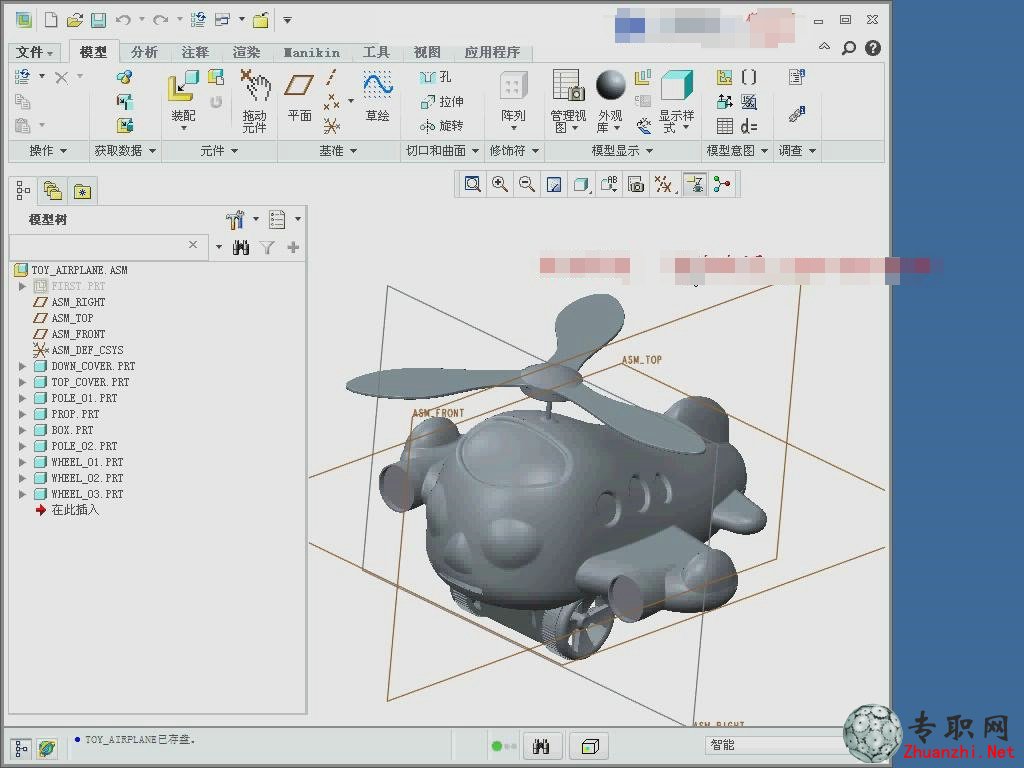Click the Hole (孔) tool
Image resolution: width=1024 pixels, height=768 pixels.
[435, 77]
